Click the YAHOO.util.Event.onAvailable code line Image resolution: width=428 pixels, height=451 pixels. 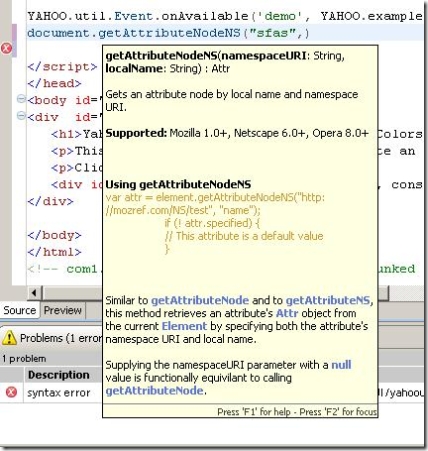tap(225, 16)
